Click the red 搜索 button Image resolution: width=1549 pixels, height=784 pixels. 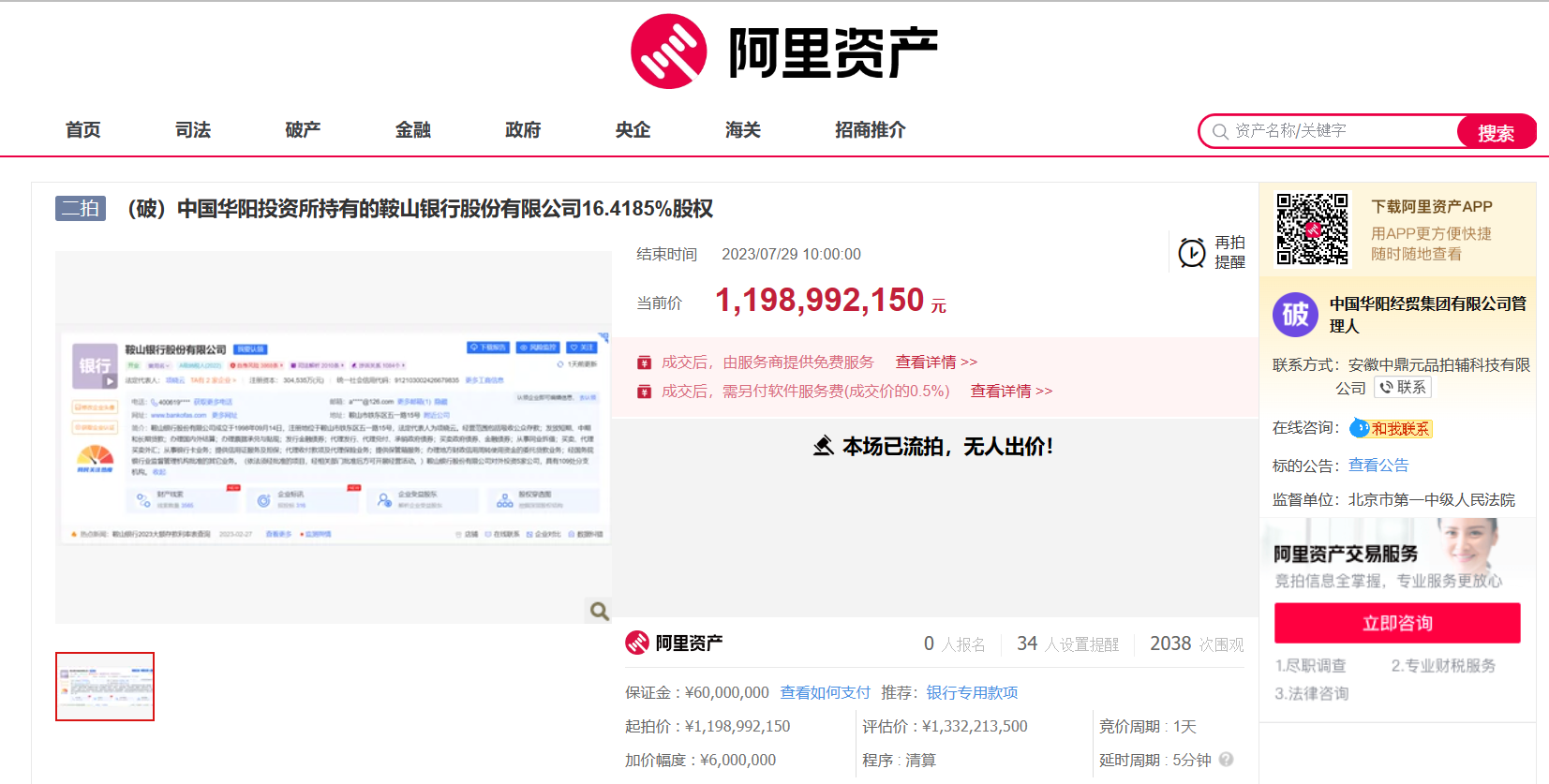tap(1497, 132)
